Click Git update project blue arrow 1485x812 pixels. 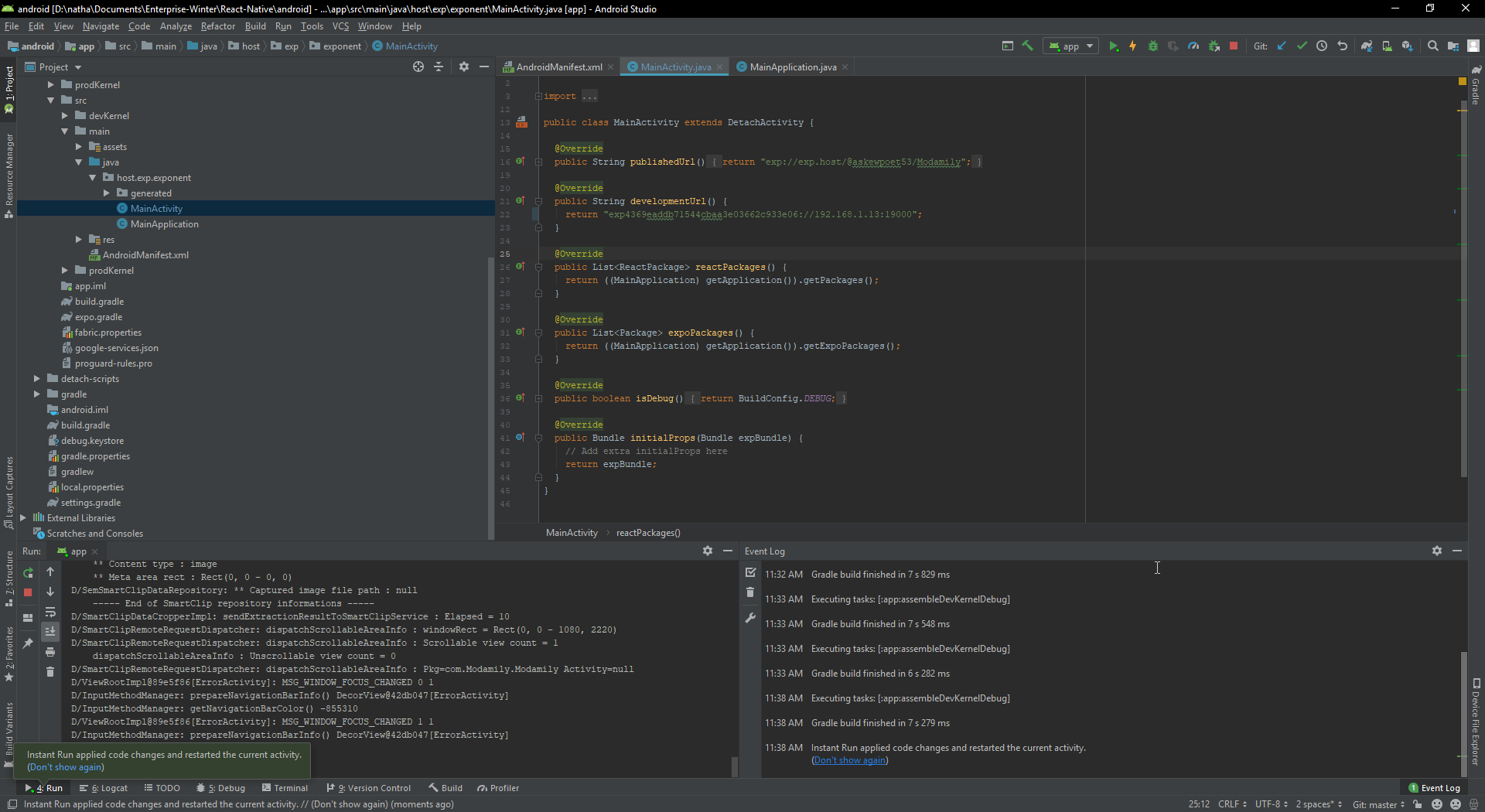1282,46
